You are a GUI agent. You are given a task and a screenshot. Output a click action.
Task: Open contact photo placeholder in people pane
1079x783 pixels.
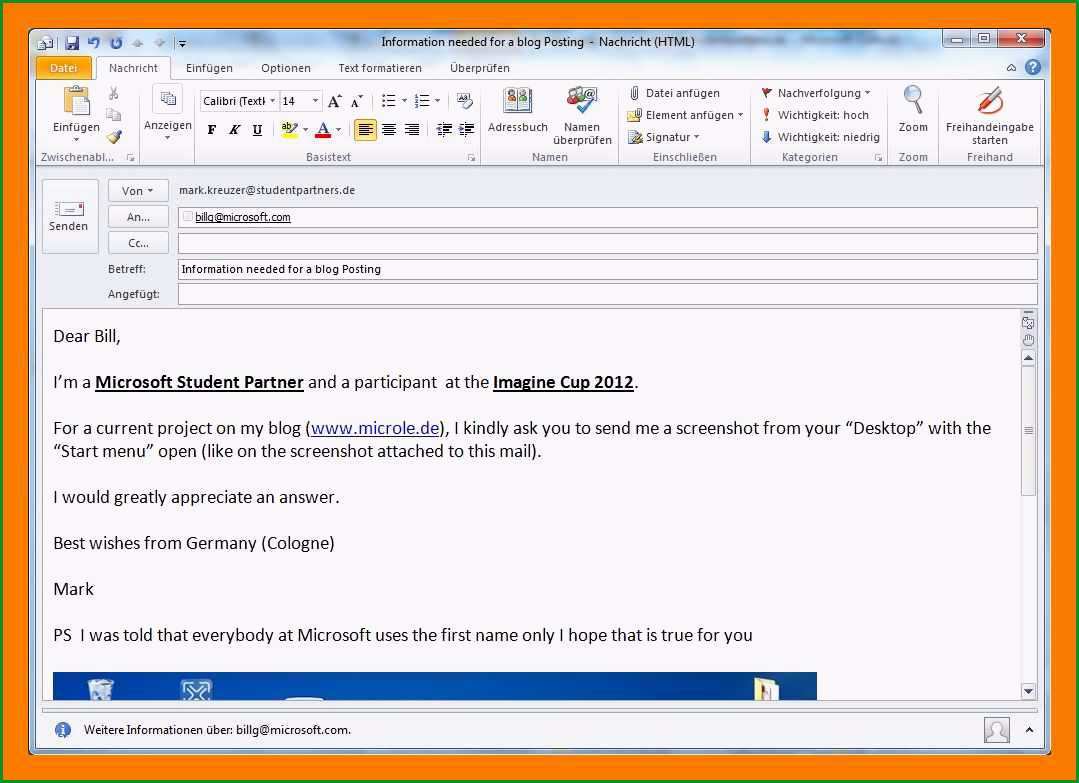tap(996, 730)
